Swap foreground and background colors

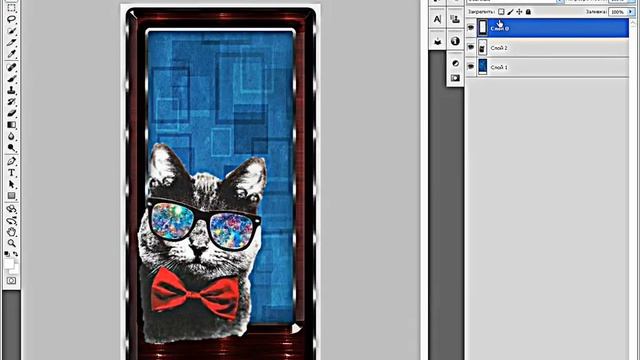pos(16,254)
